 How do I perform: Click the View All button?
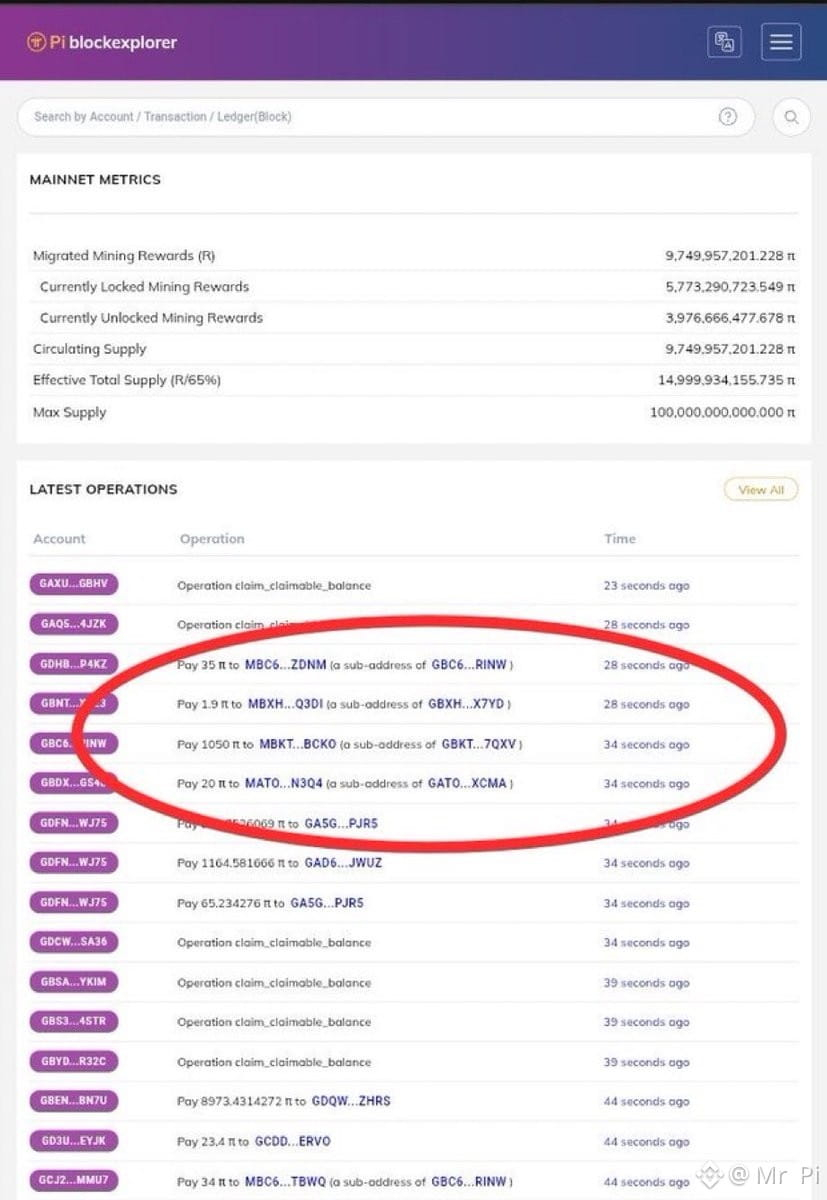(x=761, y=490)
